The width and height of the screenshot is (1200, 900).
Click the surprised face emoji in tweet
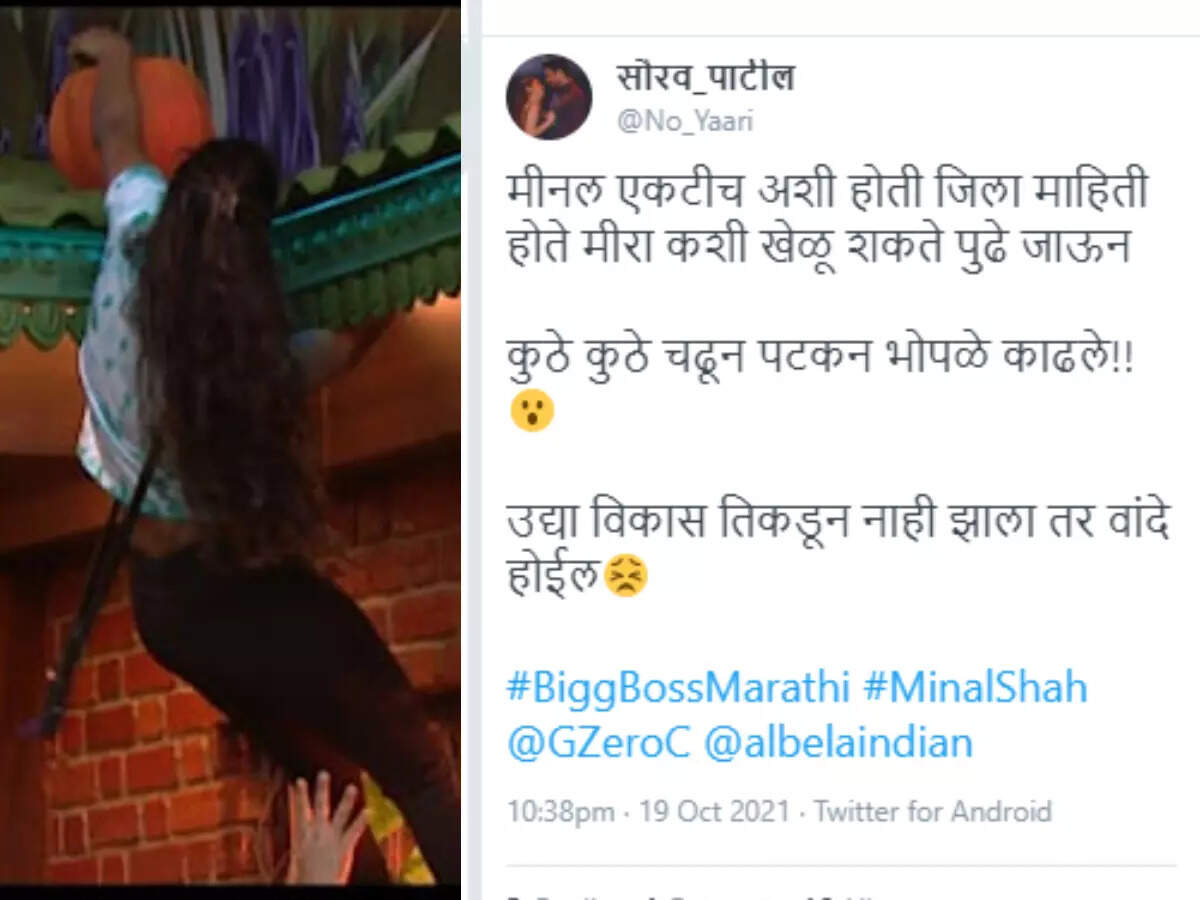[532, 409]
